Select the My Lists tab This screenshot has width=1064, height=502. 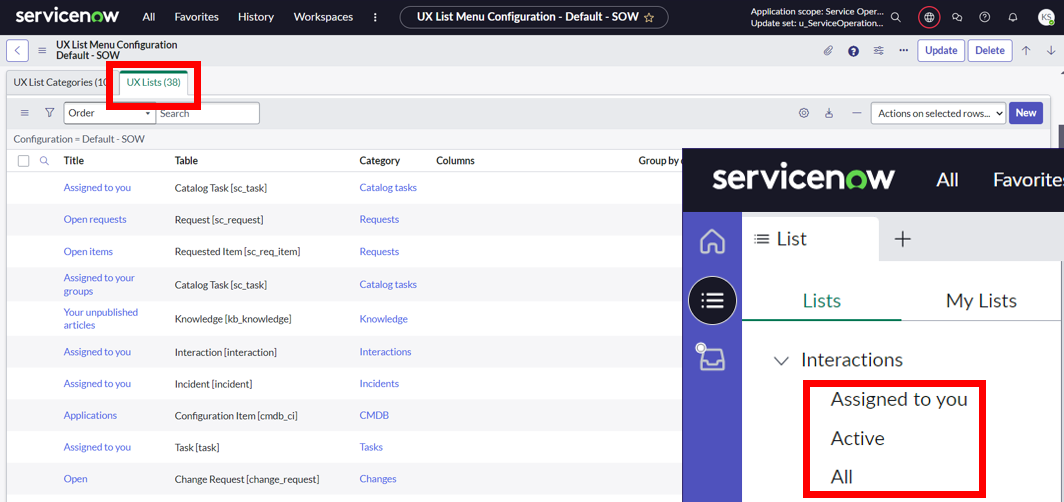(x=981, y=301)
